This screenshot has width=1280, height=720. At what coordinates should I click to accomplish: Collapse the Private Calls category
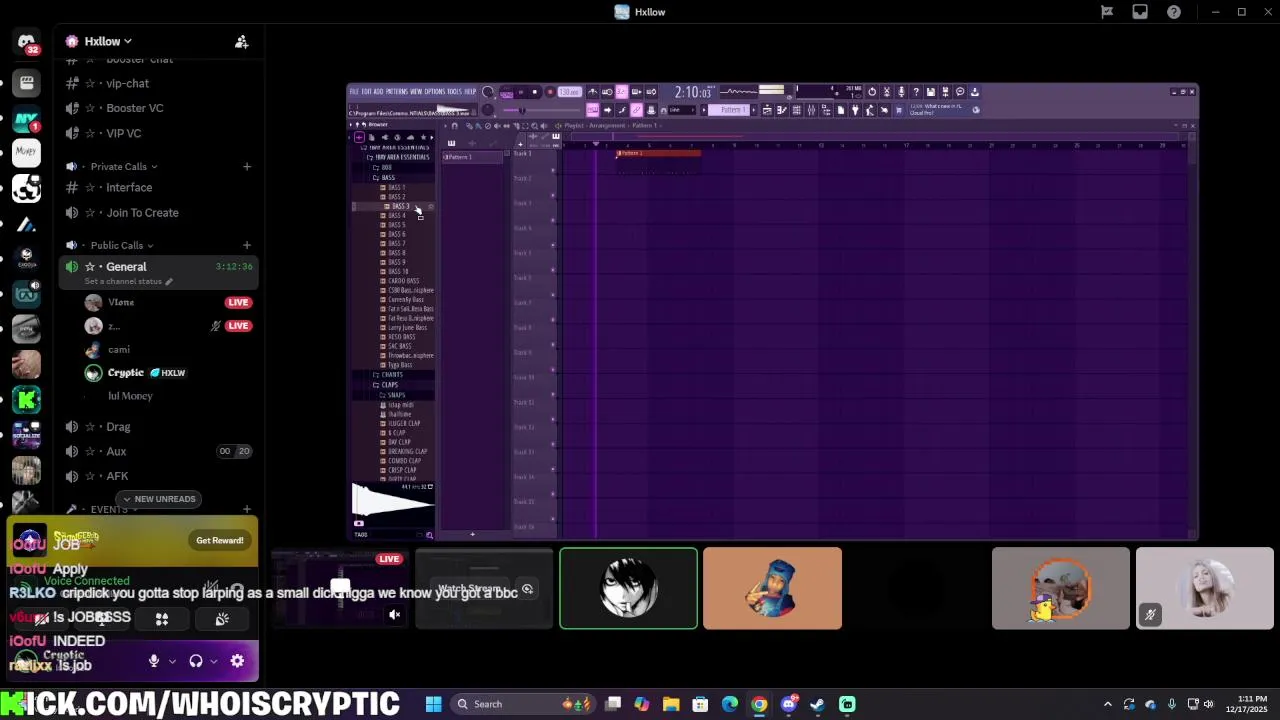click(123, 166)
